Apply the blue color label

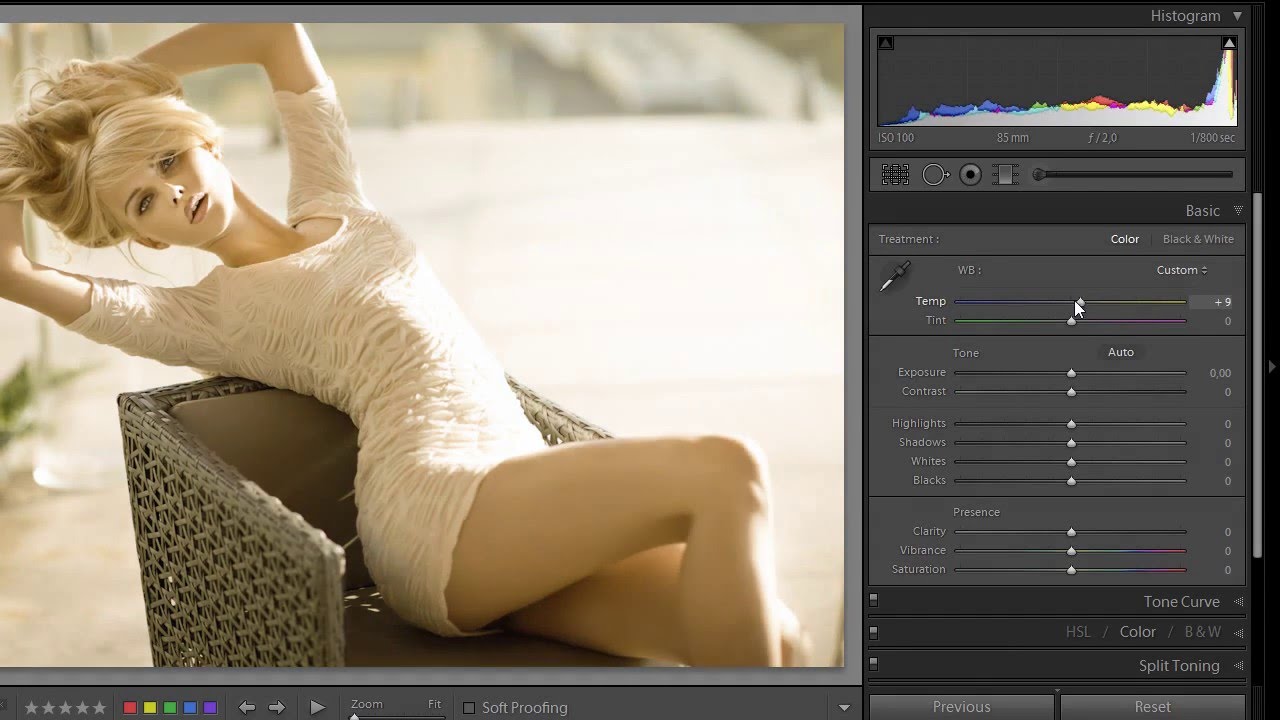point(190,708)
